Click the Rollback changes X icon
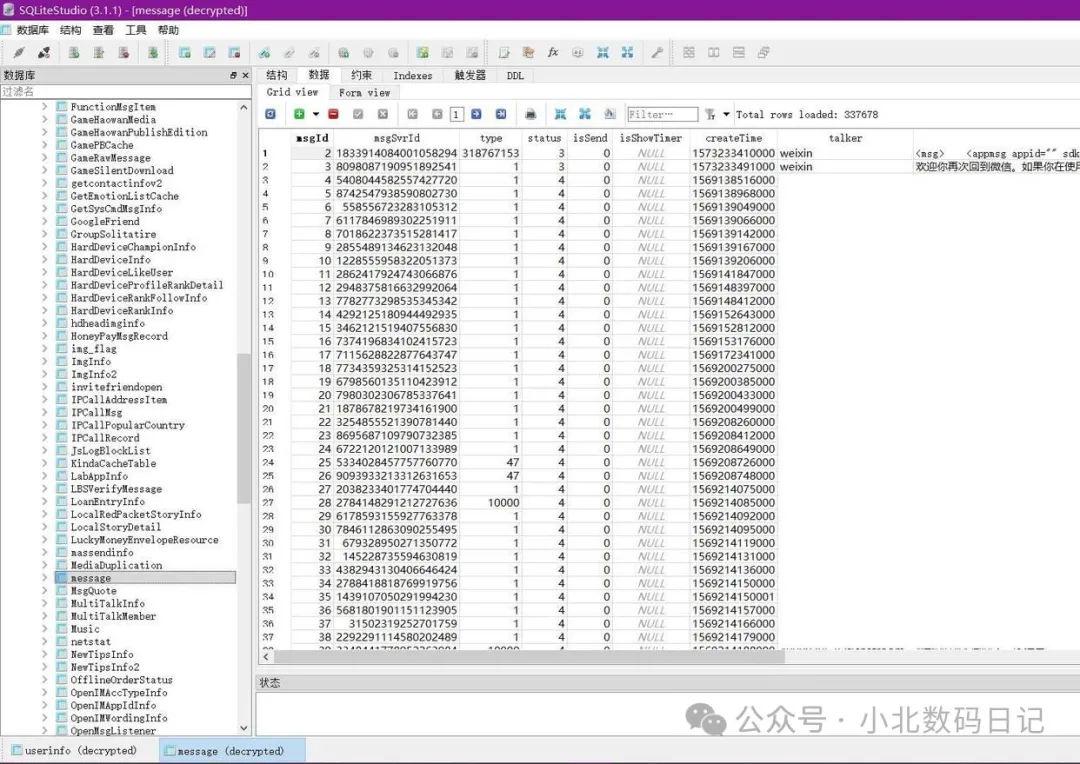This screenshot has height=764, width=1080. 383,114
